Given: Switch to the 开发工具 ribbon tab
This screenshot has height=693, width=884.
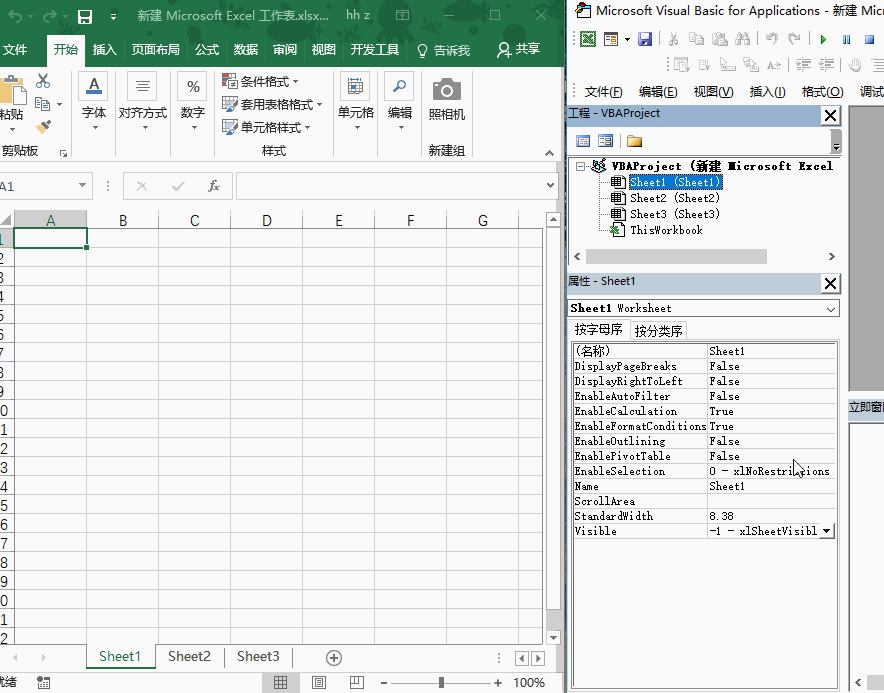Looking at the screenshot, I should click(x=374, y=50).
